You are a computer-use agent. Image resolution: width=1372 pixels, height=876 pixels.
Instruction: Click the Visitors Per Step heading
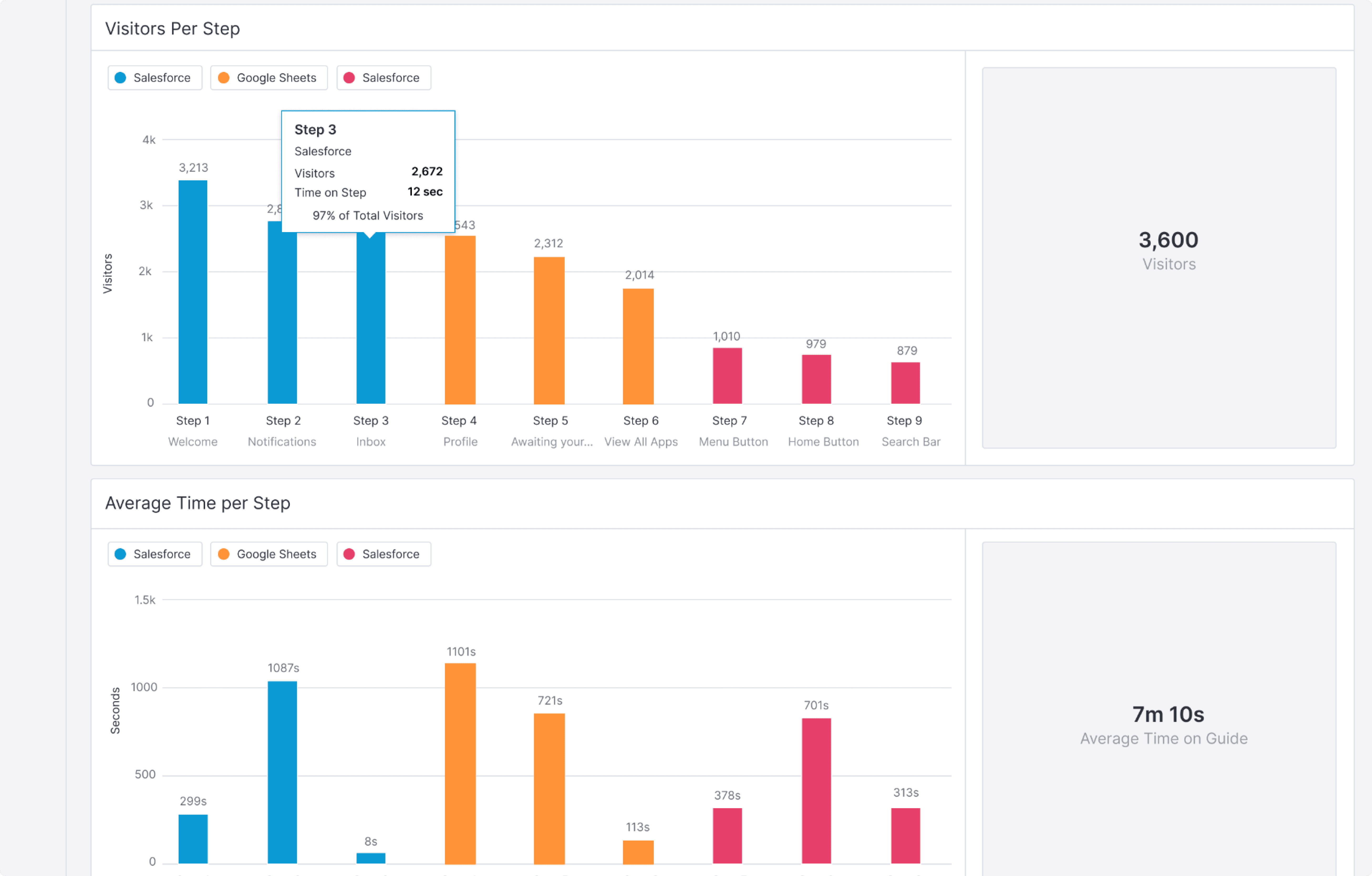pyautogui.click(x=173, y=28)
